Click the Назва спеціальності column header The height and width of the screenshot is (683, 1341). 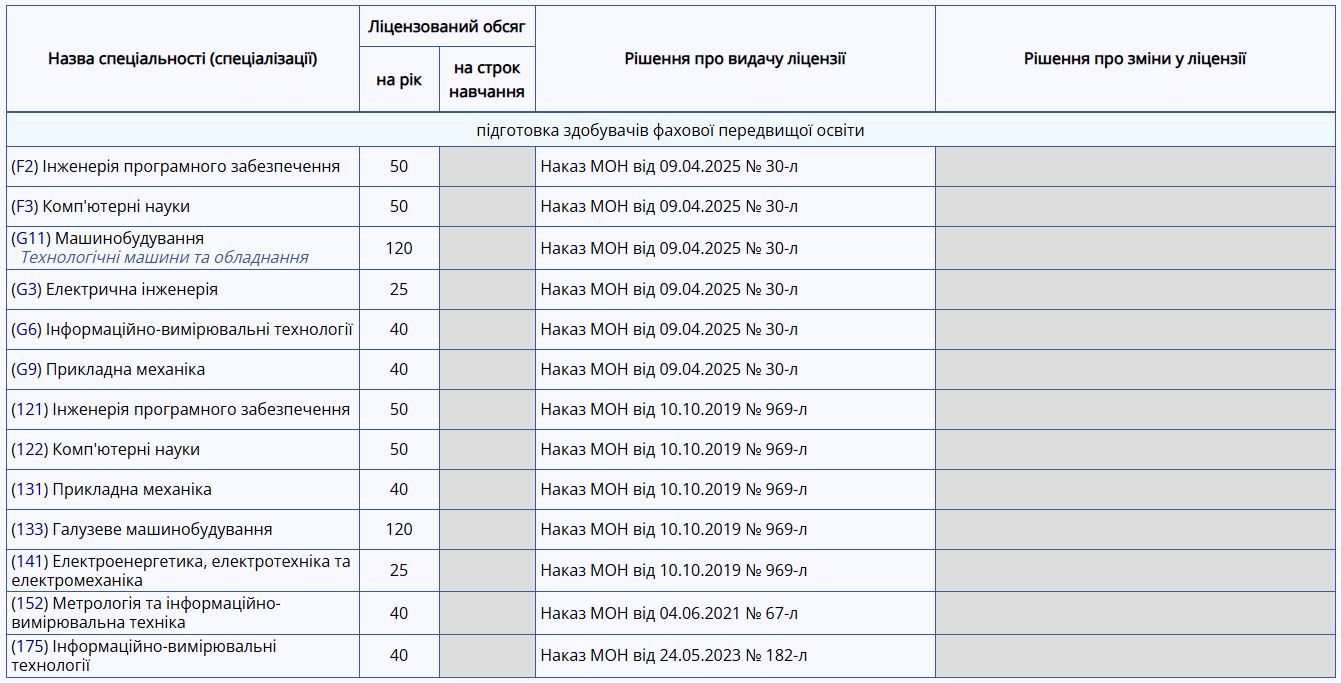[183, 58]
